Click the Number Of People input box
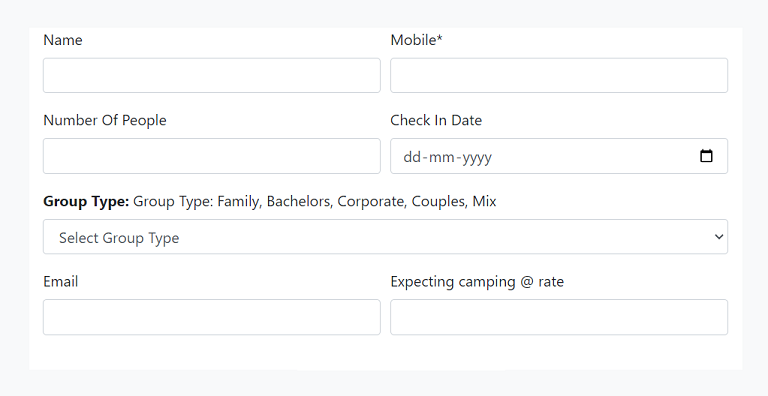The image size is (768, 396). 212,156
